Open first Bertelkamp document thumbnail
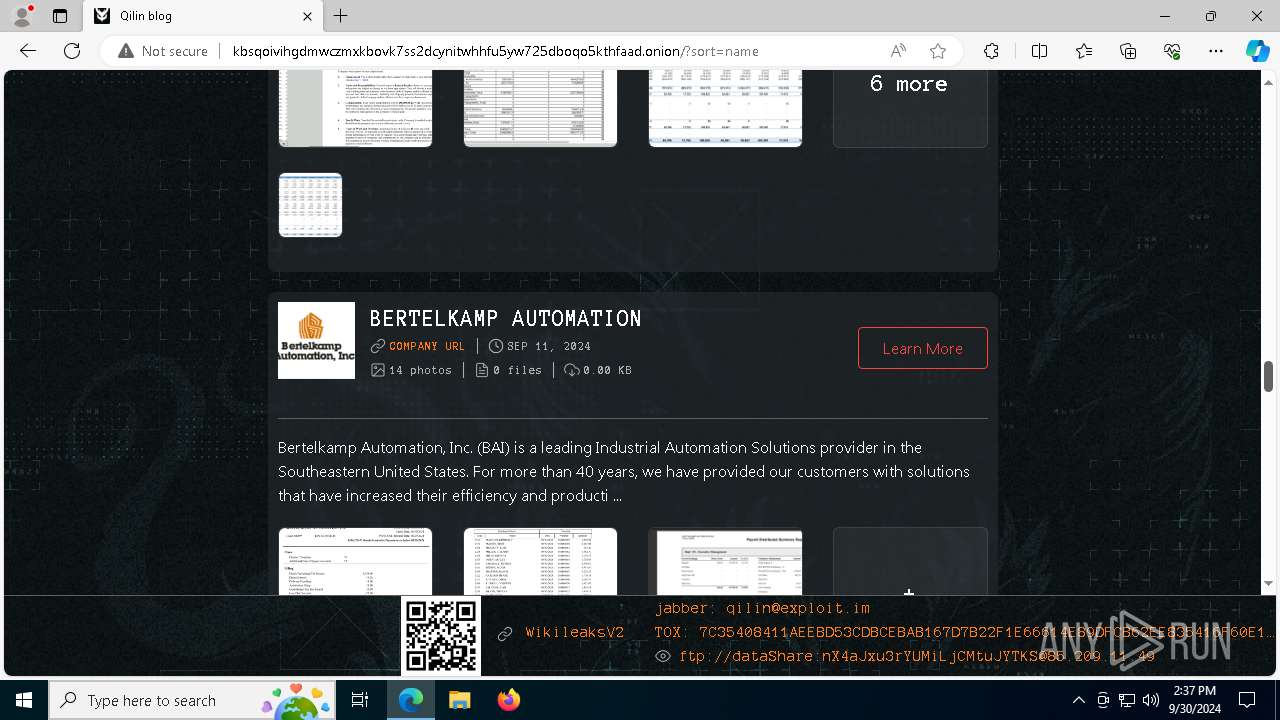 pos(355,562)
